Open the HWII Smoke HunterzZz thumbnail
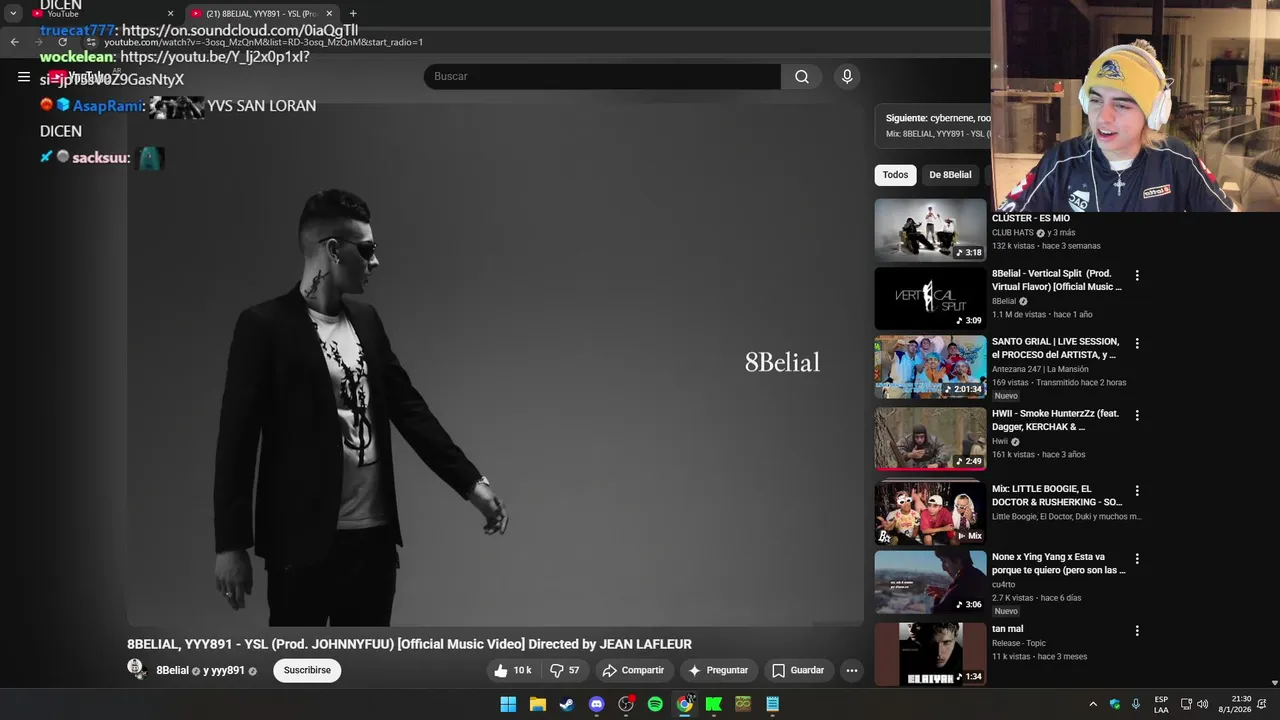 [930, 438]
